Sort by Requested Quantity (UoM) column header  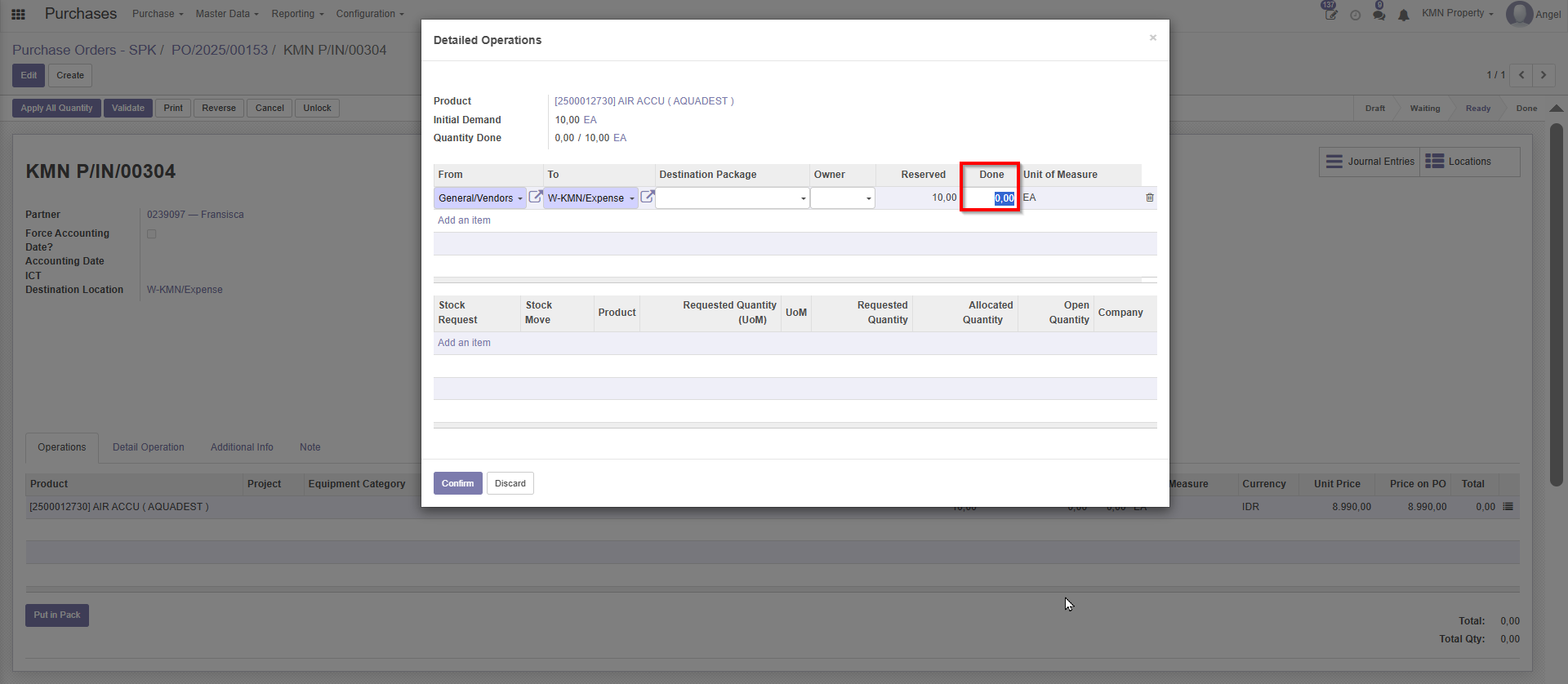(x=710, y=313)
